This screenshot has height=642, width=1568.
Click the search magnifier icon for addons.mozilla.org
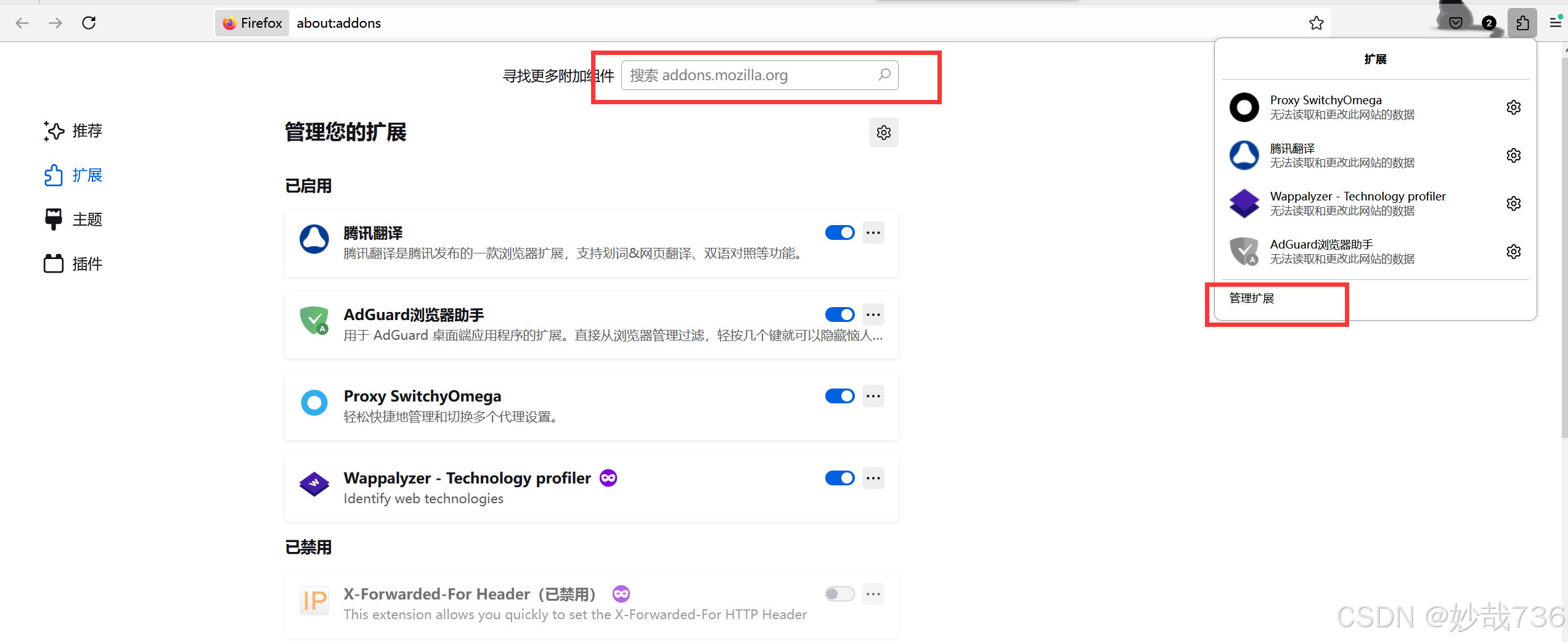(884, 75)
